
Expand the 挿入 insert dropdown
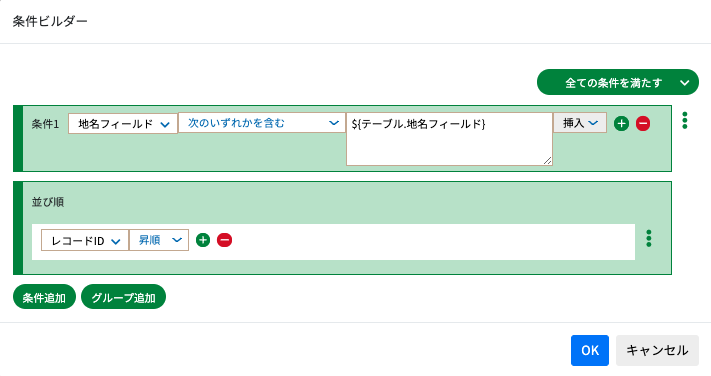pos(580,122)
